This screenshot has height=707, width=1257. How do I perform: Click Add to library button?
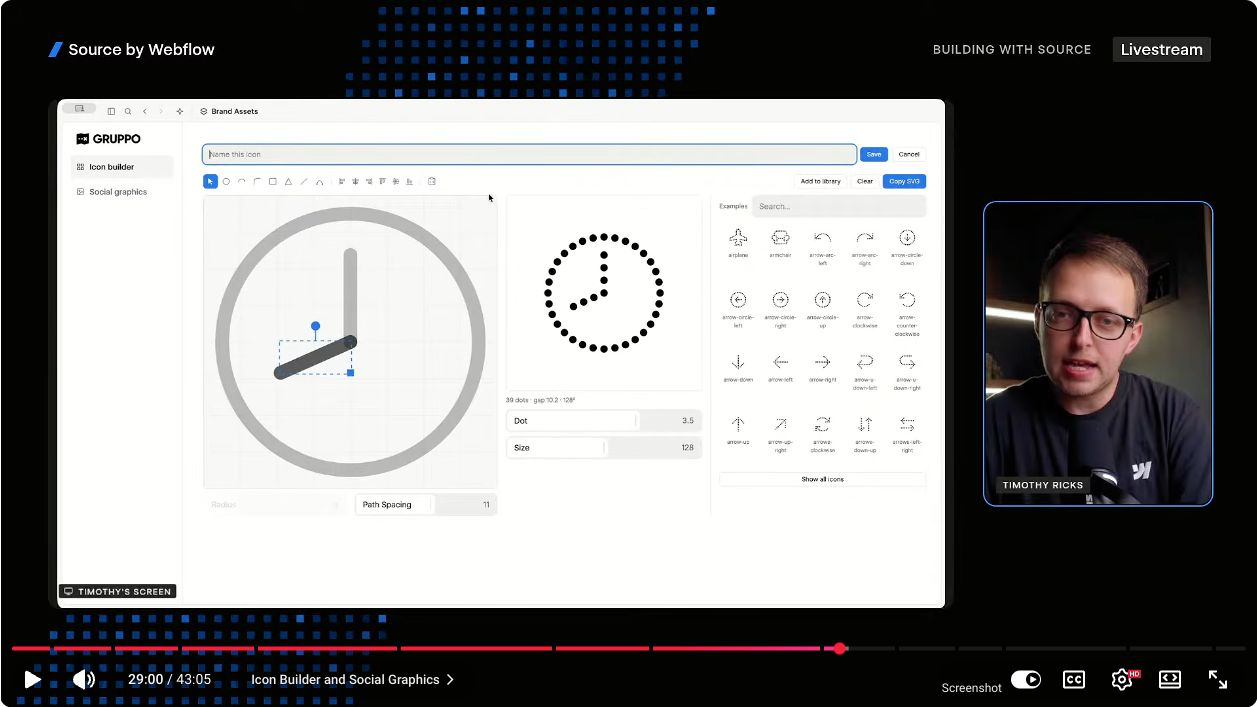[821, 181]
